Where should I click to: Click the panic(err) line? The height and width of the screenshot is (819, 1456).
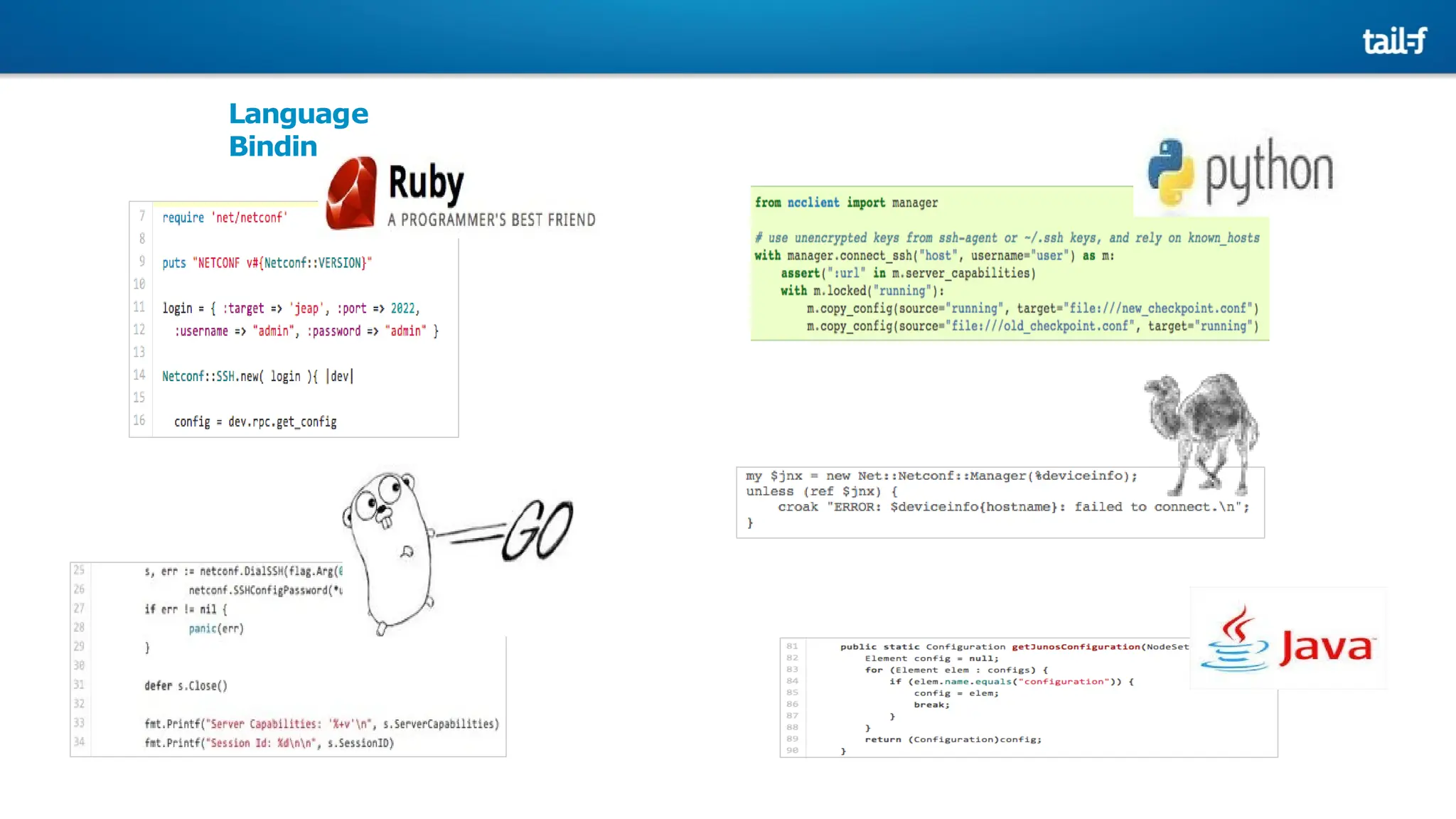(216, 628)
